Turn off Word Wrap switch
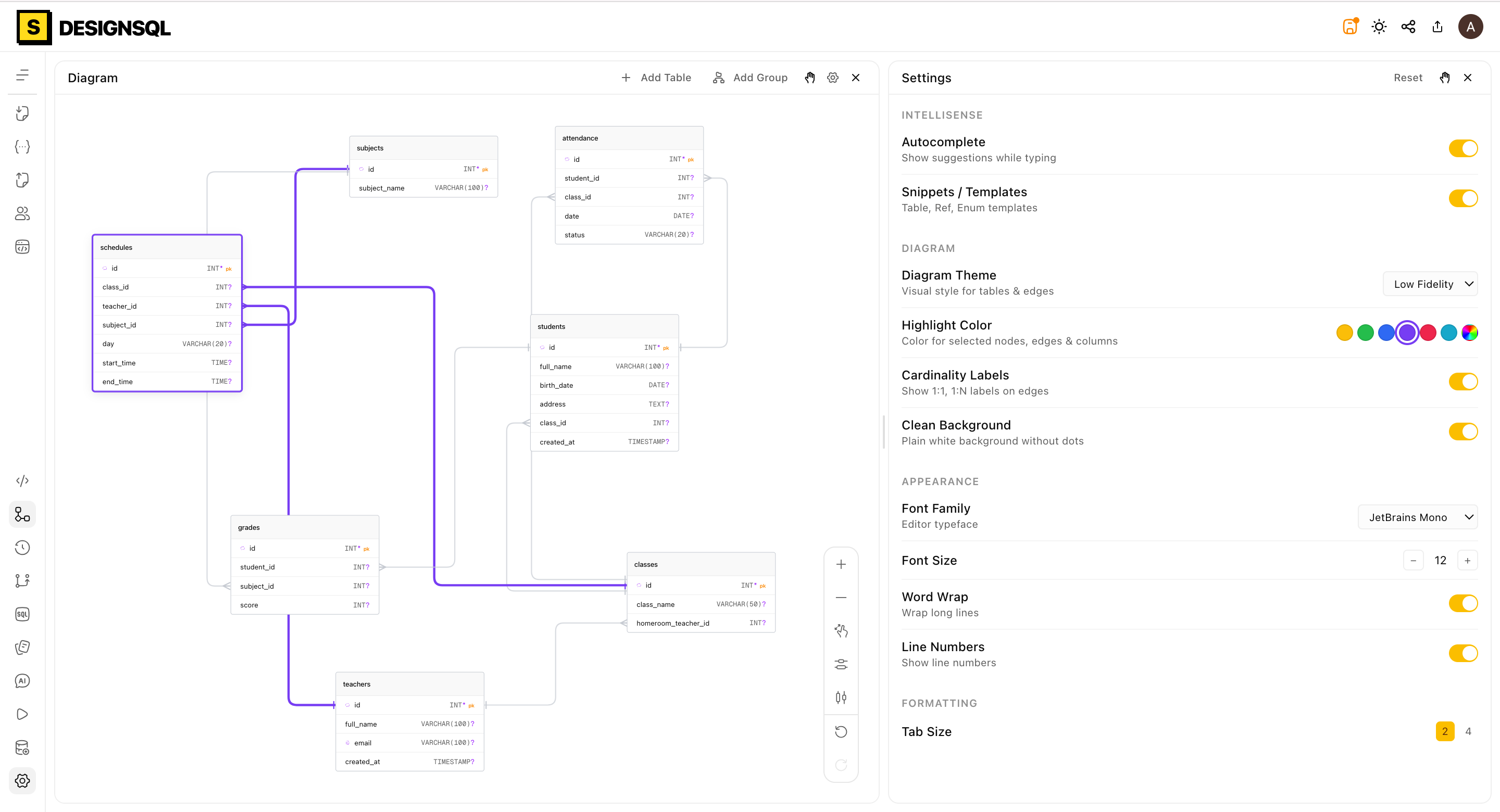The height and width of the screenshot is (812, 1500). [1462, 604]
